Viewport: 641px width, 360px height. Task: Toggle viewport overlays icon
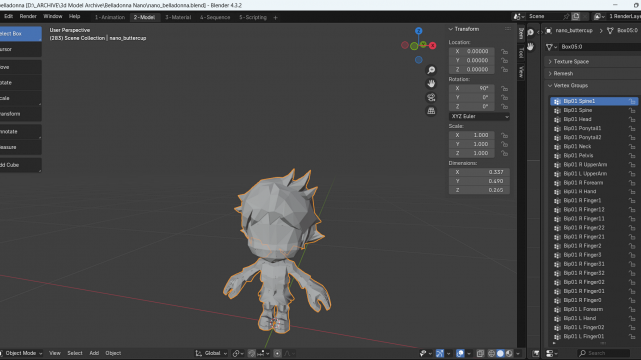(x=460, y=353)
